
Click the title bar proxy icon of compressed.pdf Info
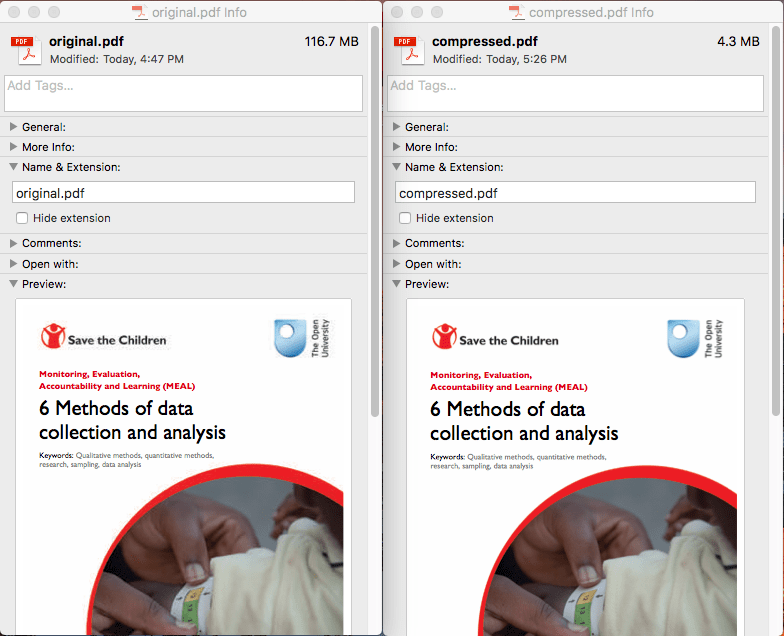point(516,12)
